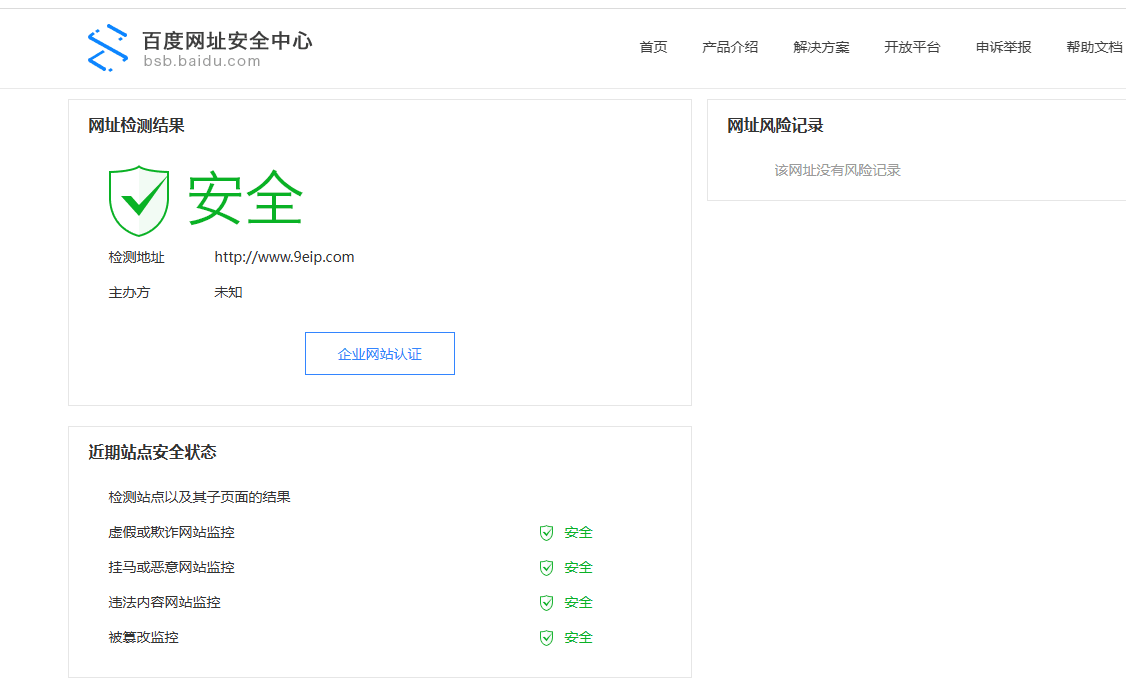Click the 违法内容网站监控 row label
1126x698 pixels.
point(164,602)
